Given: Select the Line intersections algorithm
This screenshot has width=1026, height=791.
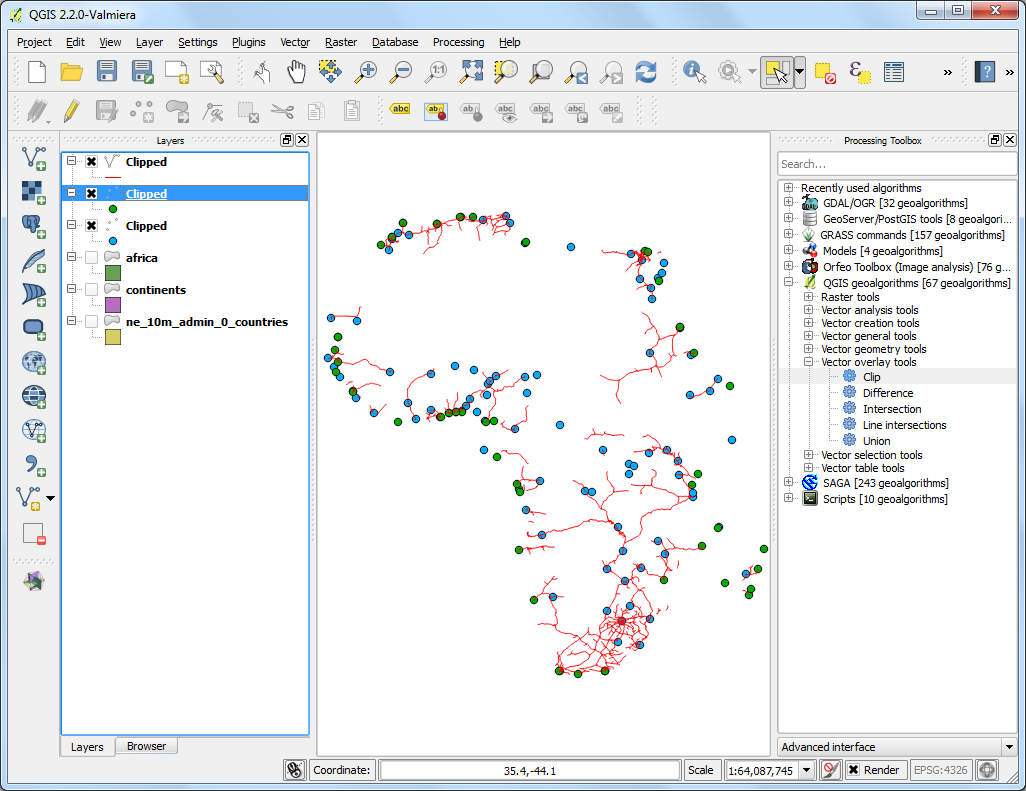Looking at the screenshot, I should 904,425.
